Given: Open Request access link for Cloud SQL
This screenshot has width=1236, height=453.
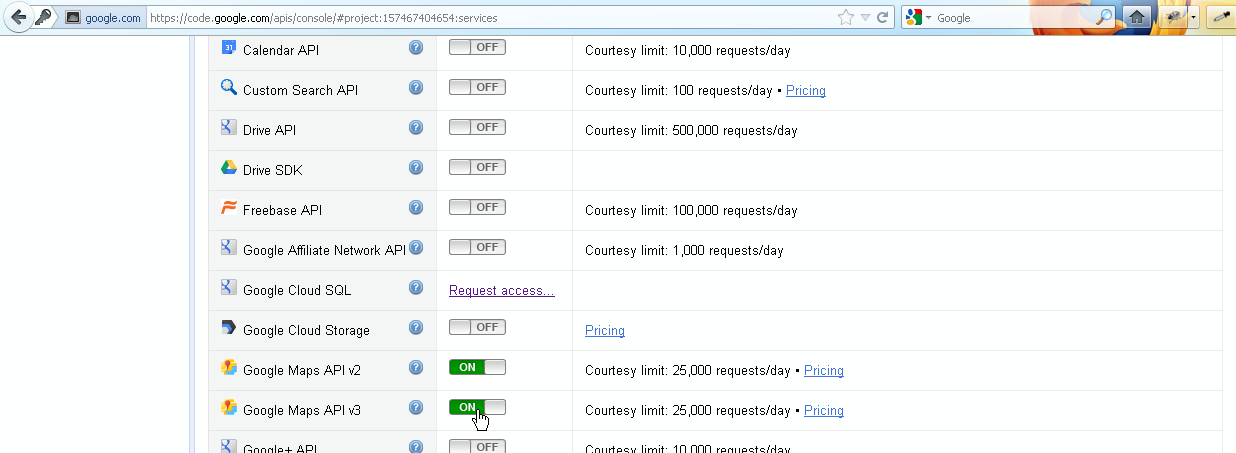Looking at the screenshot, I should pos(502,290).
